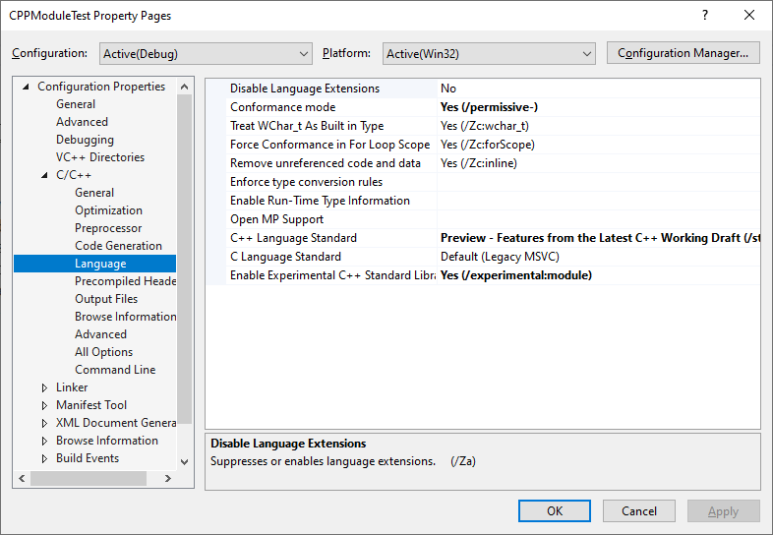Expand the tree's Browse Information node arrow

(45, 441)
